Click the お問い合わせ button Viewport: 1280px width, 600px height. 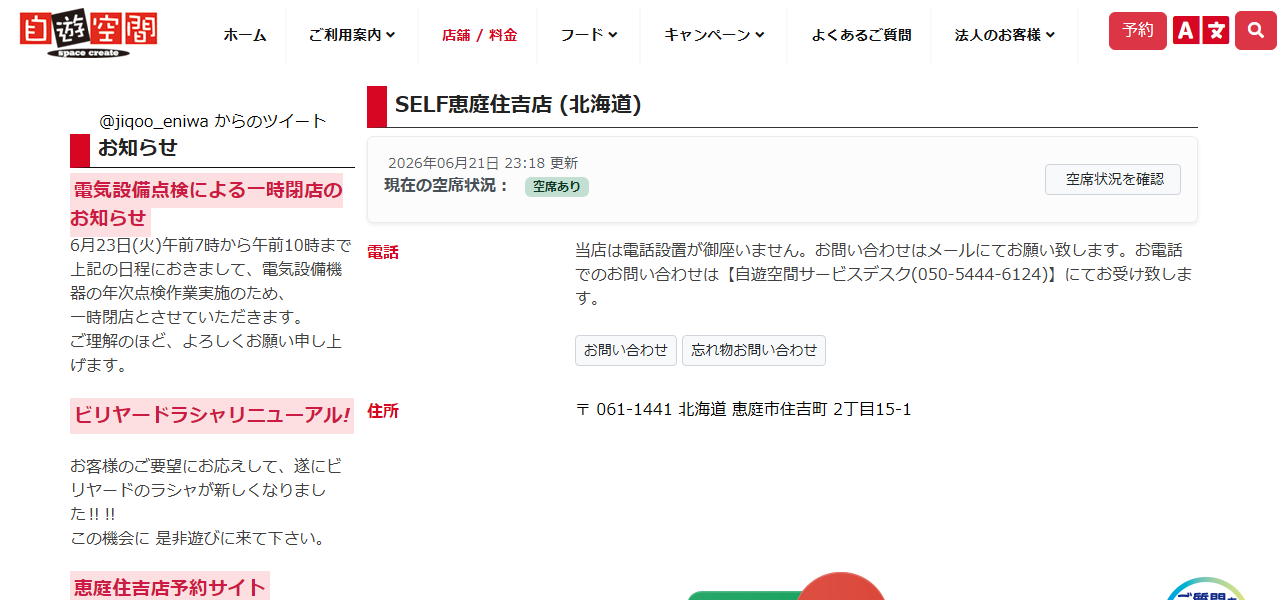pyautogui.click(x=626, y=350)
